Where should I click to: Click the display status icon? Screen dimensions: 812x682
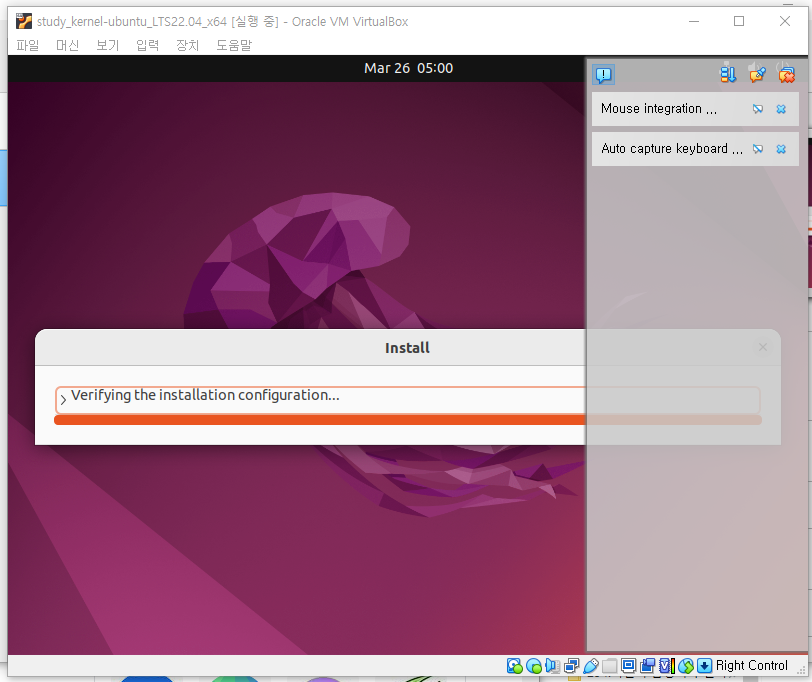[628, 665]
